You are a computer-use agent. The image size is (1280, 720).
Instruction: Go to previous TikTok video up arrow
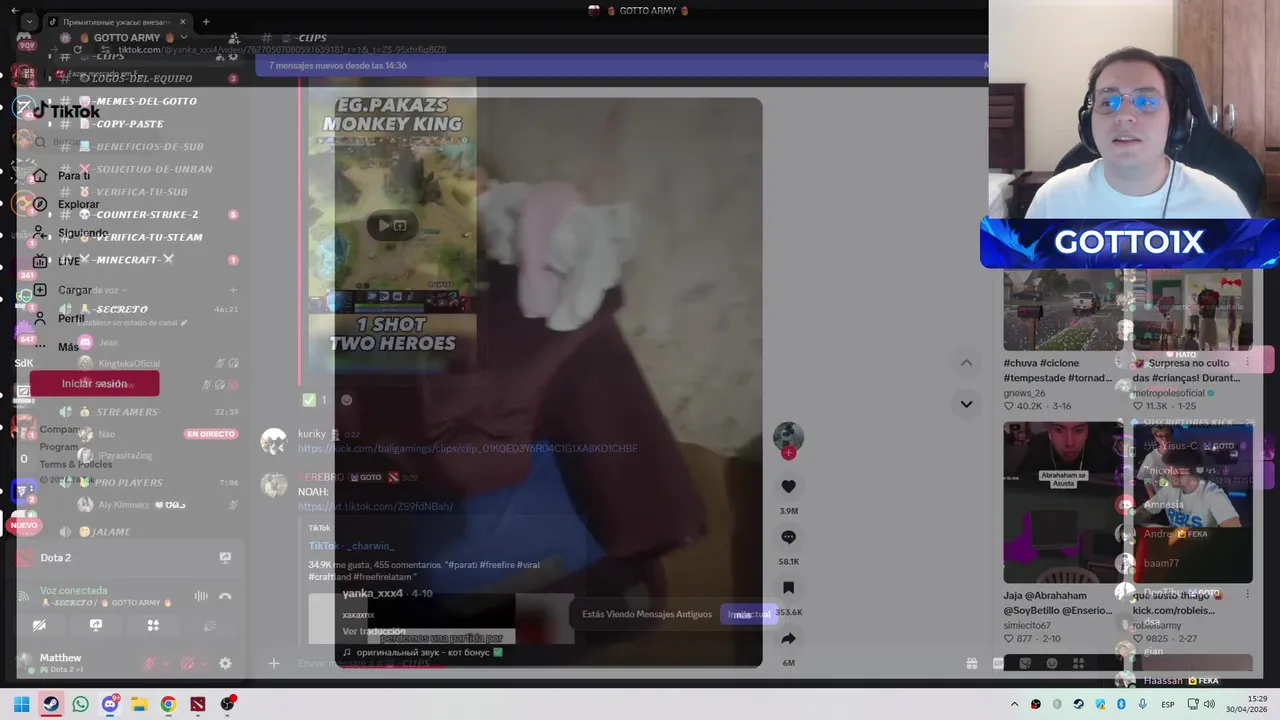point(966,362)
